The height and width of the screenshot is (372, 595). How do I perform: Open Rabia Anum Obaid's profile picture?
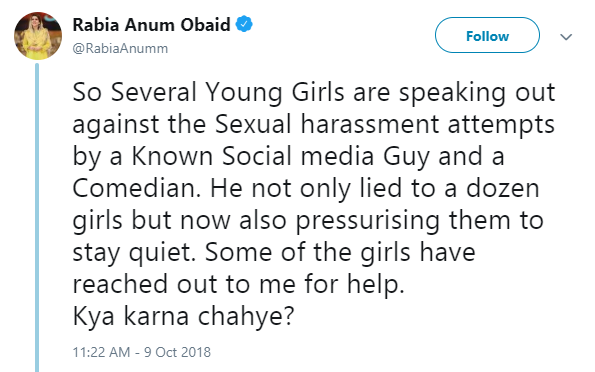pos(38,36)
